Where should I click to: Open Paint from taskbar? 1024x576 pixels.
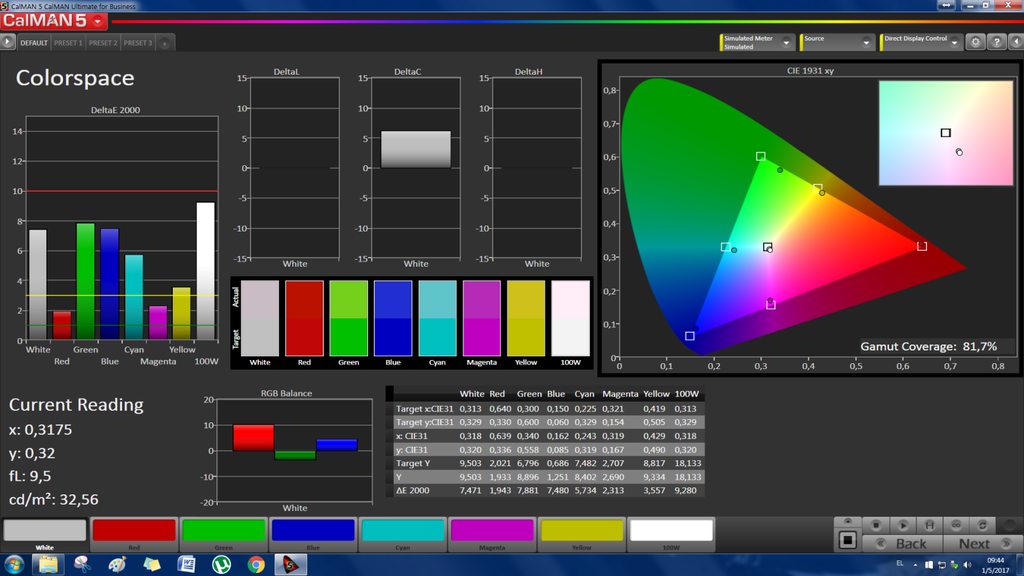point(118,564)
